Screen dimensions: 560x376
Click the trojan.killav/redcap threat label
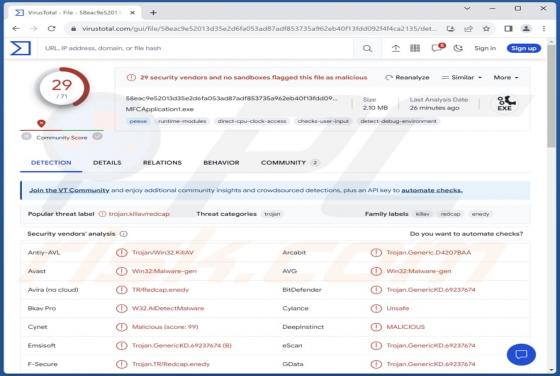(x=139, y=214)
